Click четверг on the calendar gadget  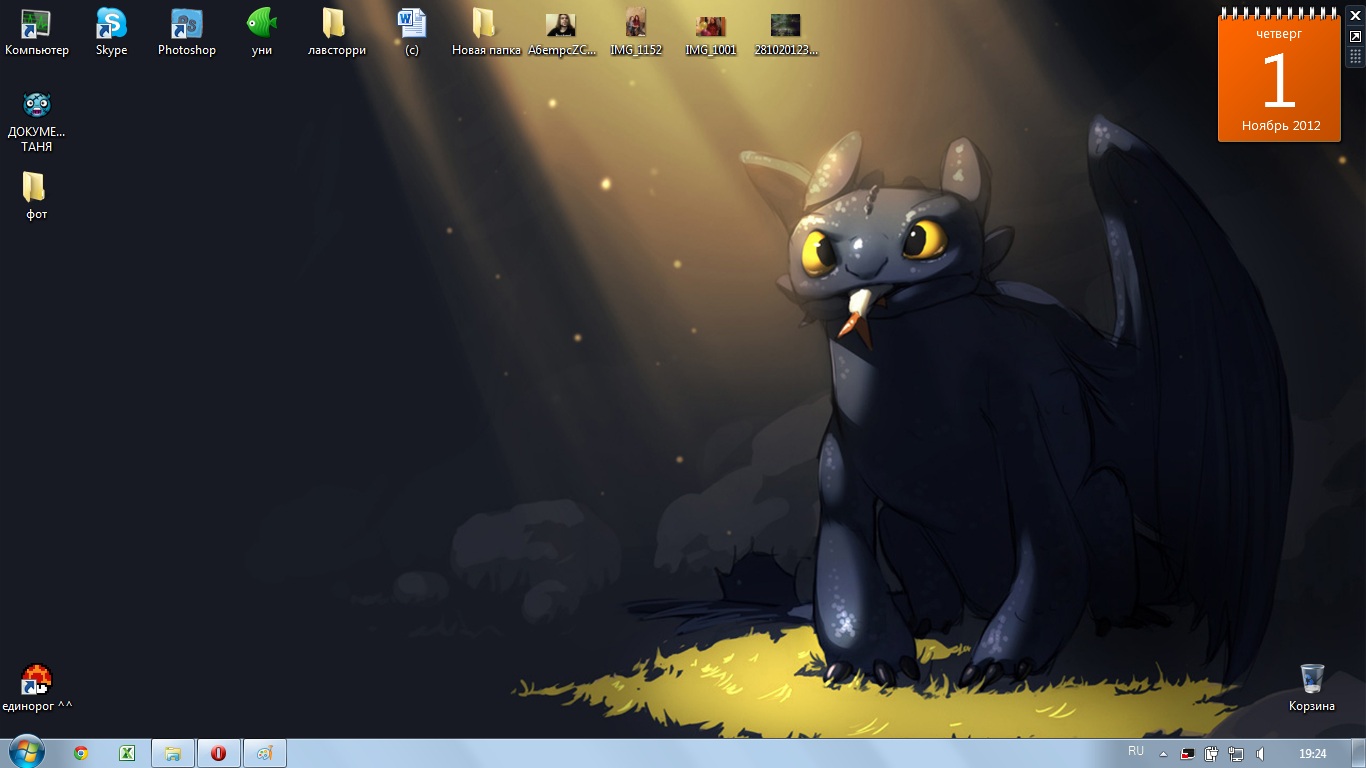click(x=1279, y=33)
